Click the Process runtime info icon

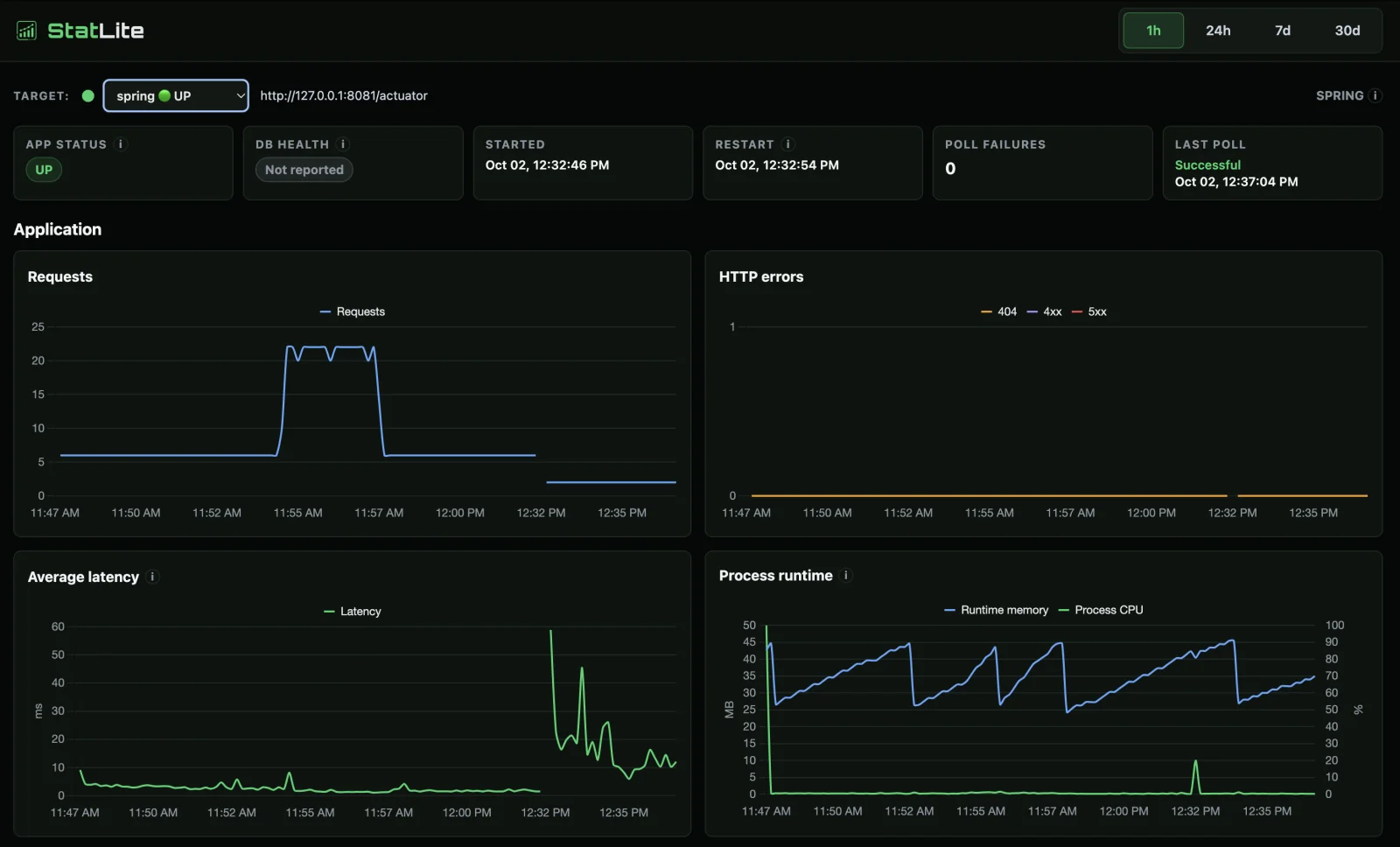[845, 575]
